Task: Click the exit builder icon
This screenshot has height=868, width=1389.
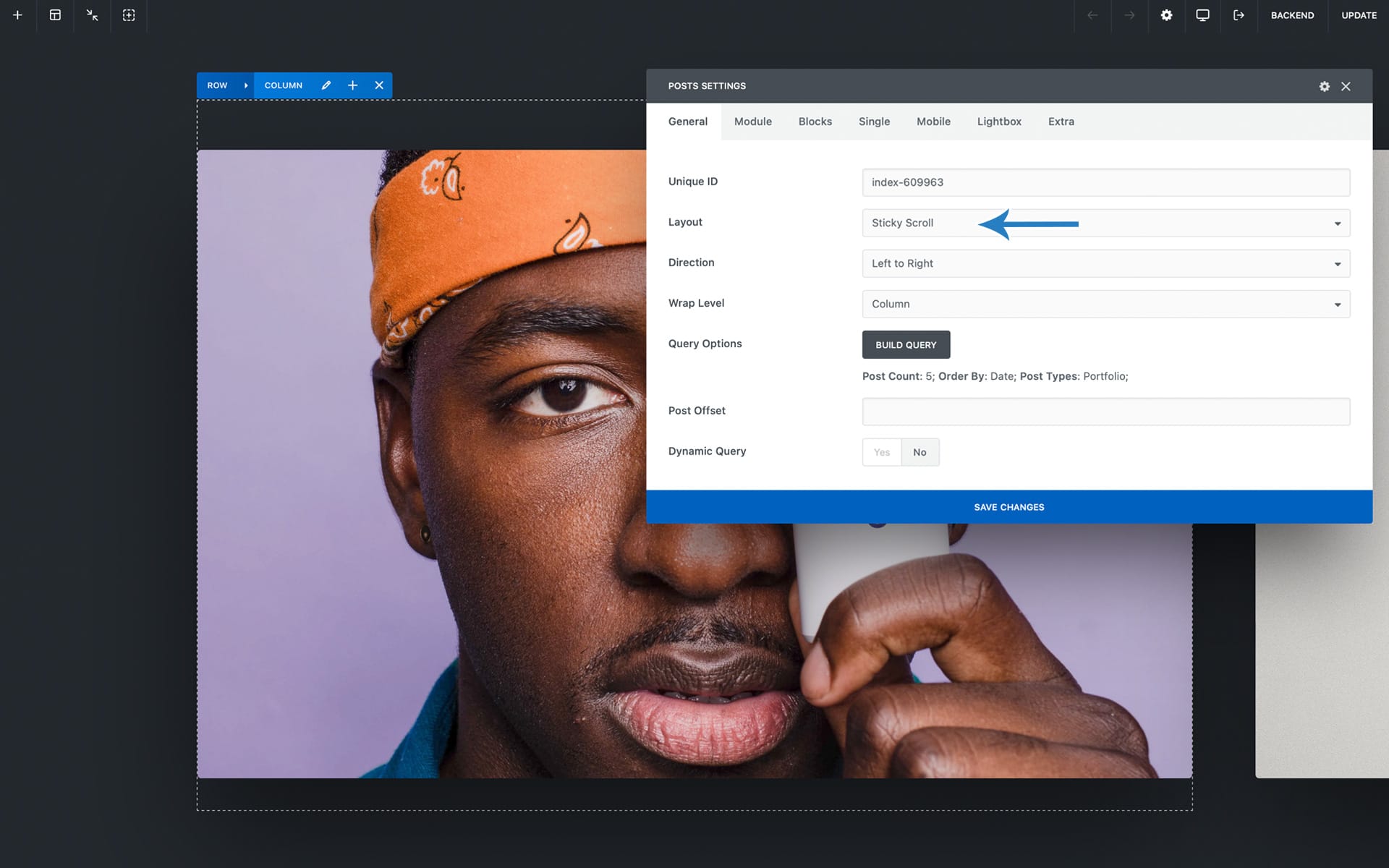Action: pyautogui.click(x=1239, y=15)
